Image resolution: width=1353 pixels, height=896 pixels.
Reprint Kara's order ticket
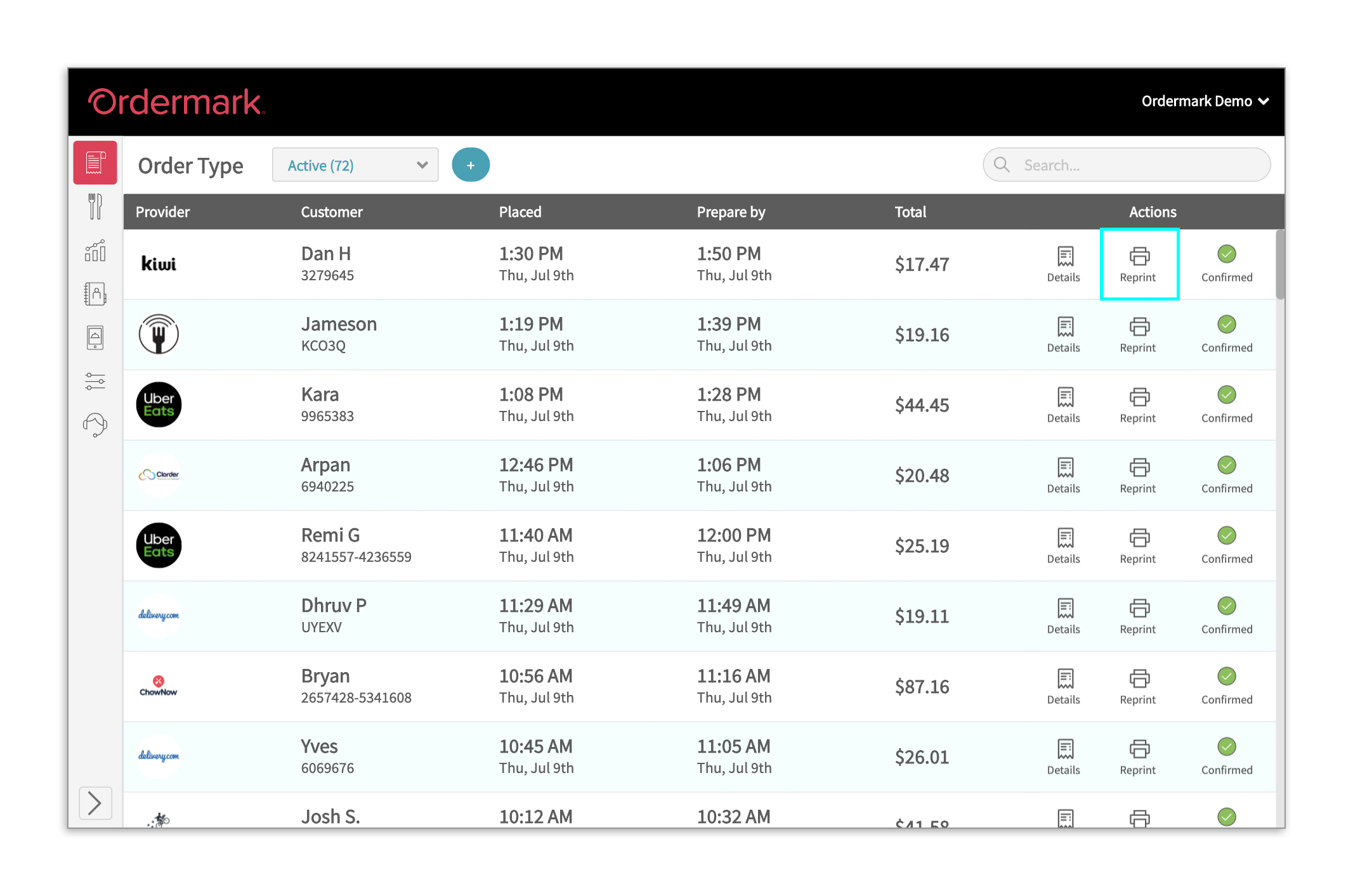pos(1138,405)
